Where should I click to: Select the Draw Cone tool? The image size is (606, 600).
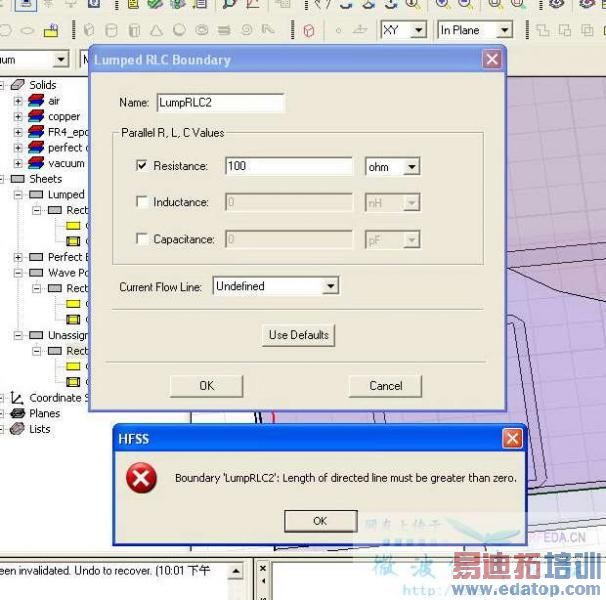[x=156, y=30]
